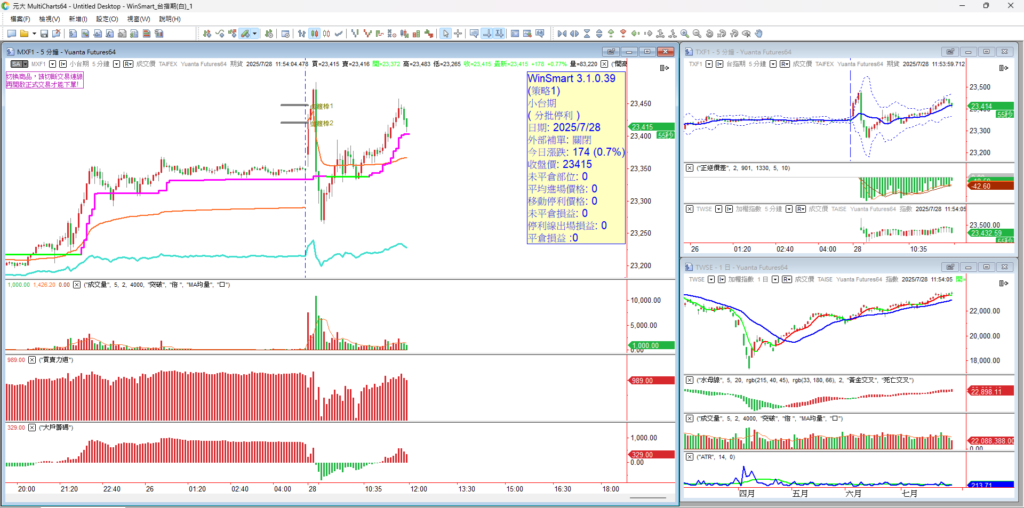This screenshot has width=1024, height=508.
Task: Expand the highlighted signal icon's dropdown arrow
Action: (x=255, y=33)
